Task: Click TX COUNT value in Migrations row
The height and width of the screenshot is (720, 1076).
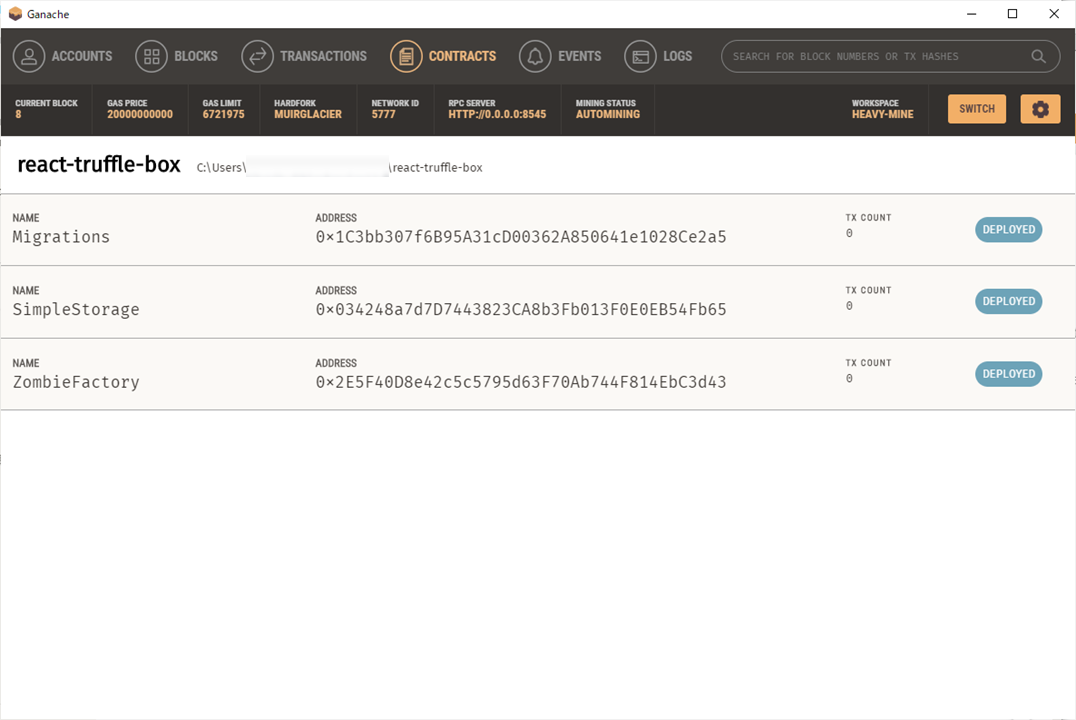Action: click(x=850, y=233)
